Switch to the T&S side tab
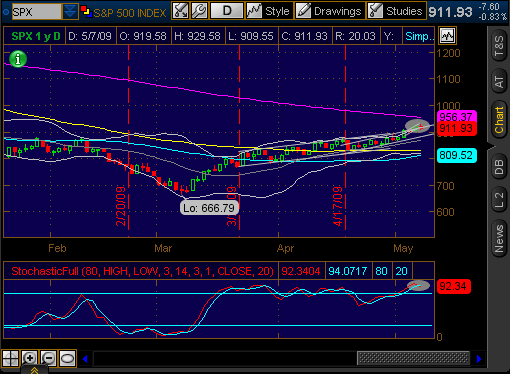The height and width of the screenshot is (374, 510). click(499, 46)
